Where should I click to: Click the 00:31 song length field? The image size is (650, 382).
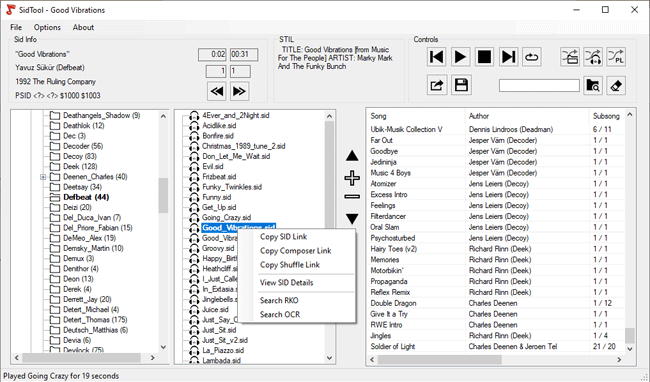coord(244,54)
